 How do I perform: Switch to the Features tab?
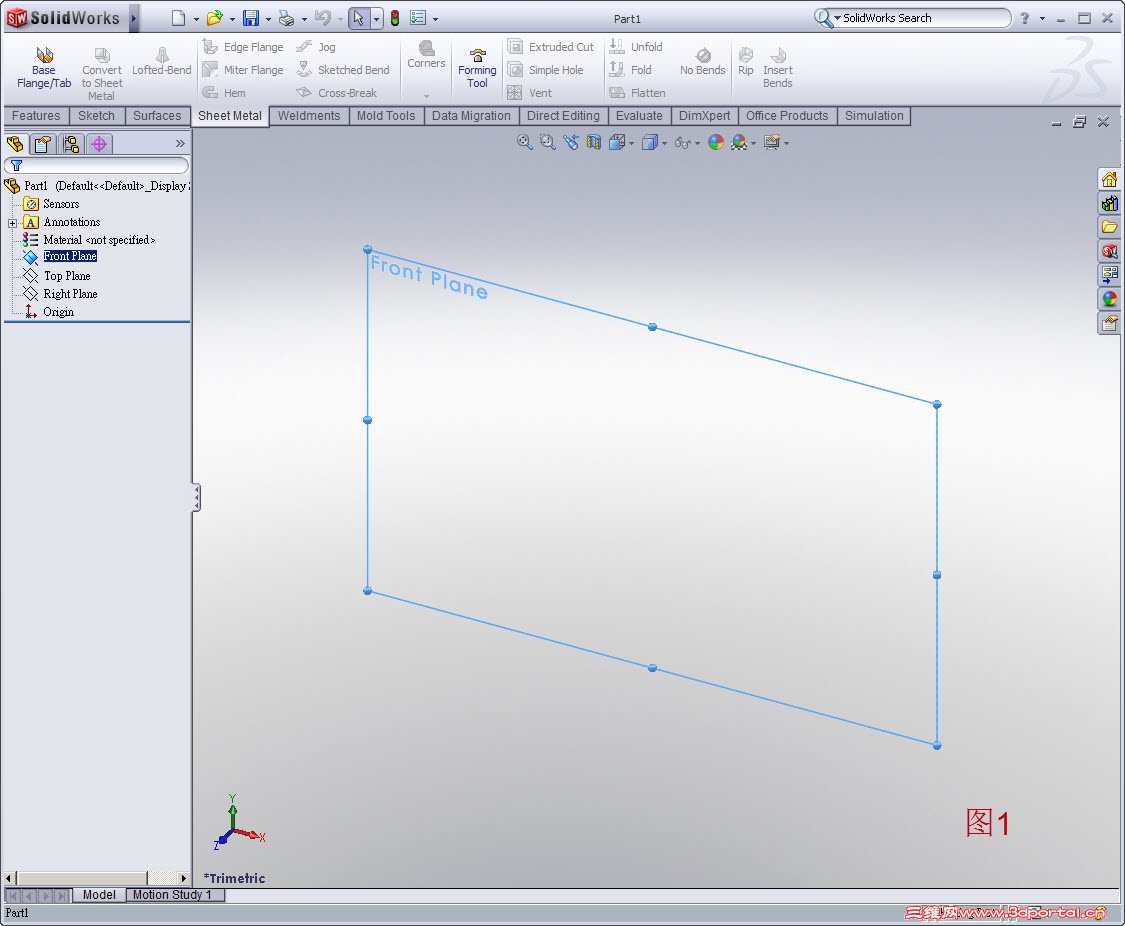(36, 115)
